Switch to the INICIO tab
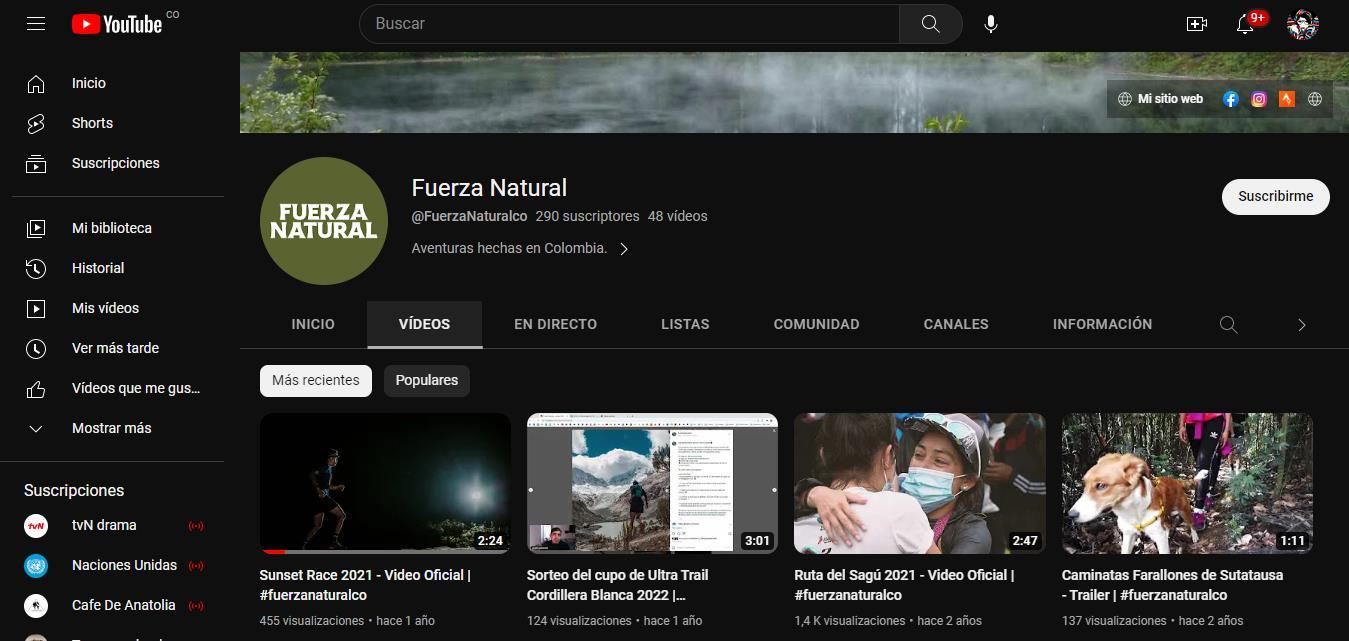1349x641 pixels. tap(313, 324)
